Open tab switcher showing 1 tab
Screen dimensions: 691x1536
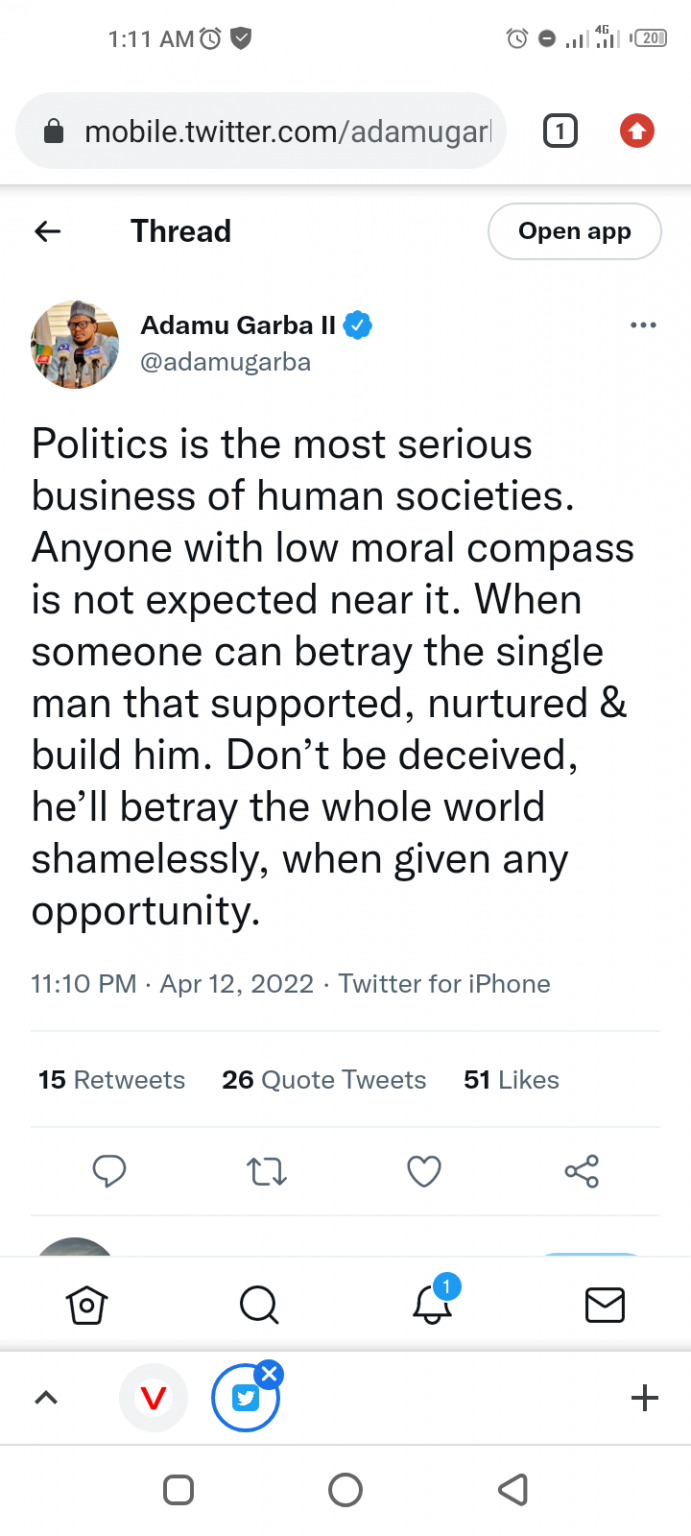[x=560, y=131]
